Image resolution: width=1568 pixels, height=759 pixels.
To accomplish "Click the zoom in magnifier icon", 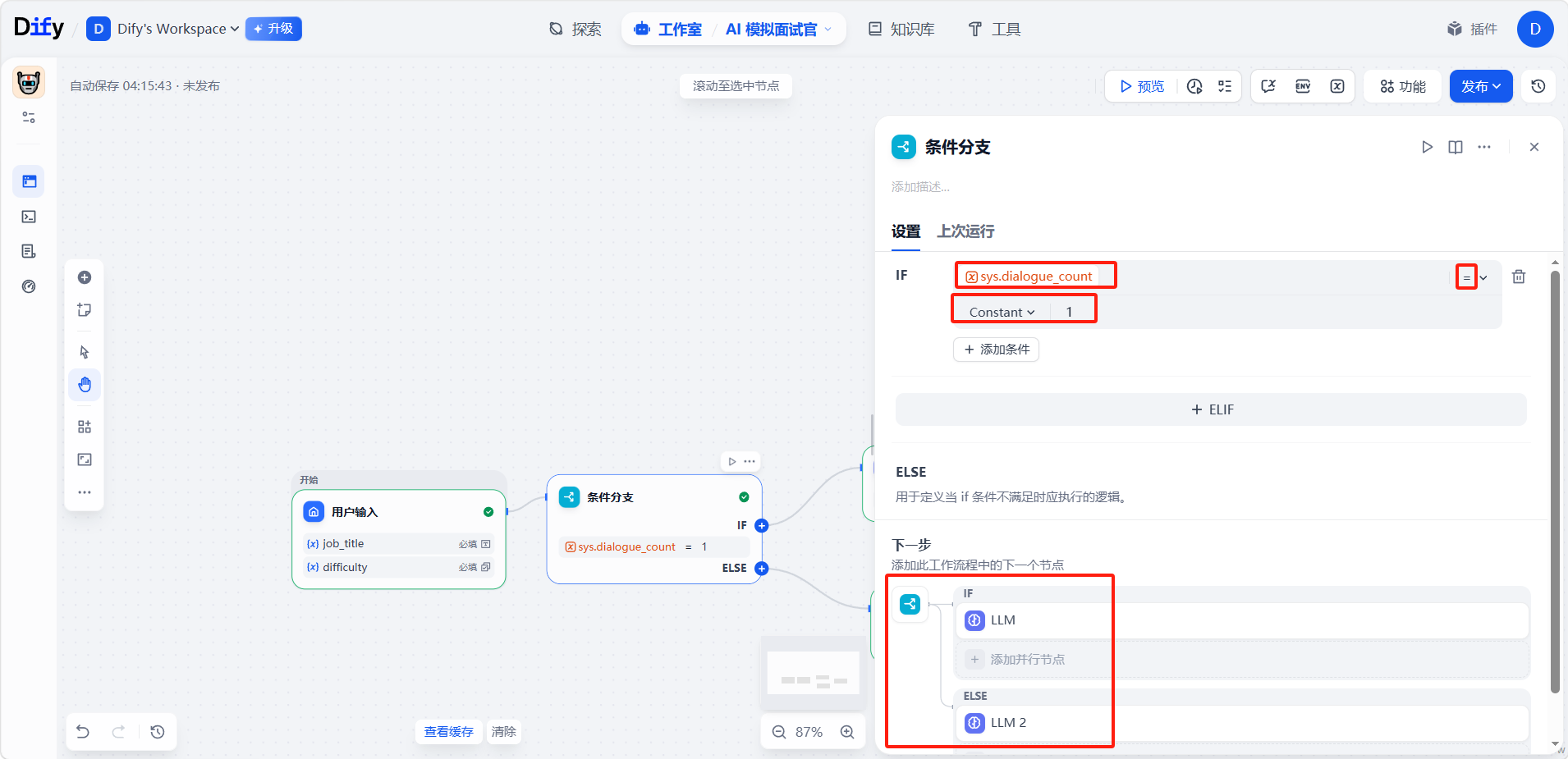I will coord(847,732).
